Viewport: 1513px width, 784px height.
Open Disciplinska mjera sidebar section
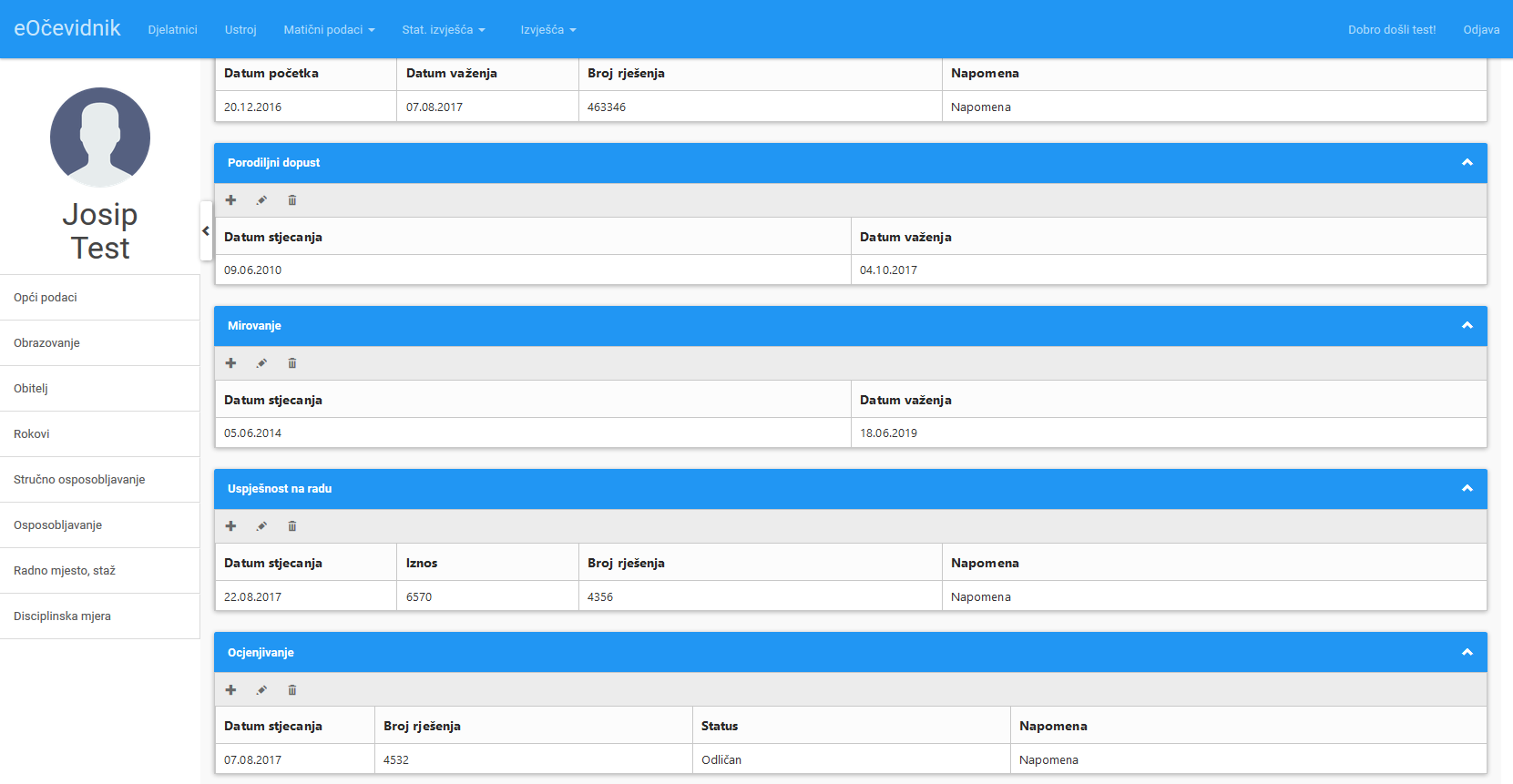(x=100, y=616)
